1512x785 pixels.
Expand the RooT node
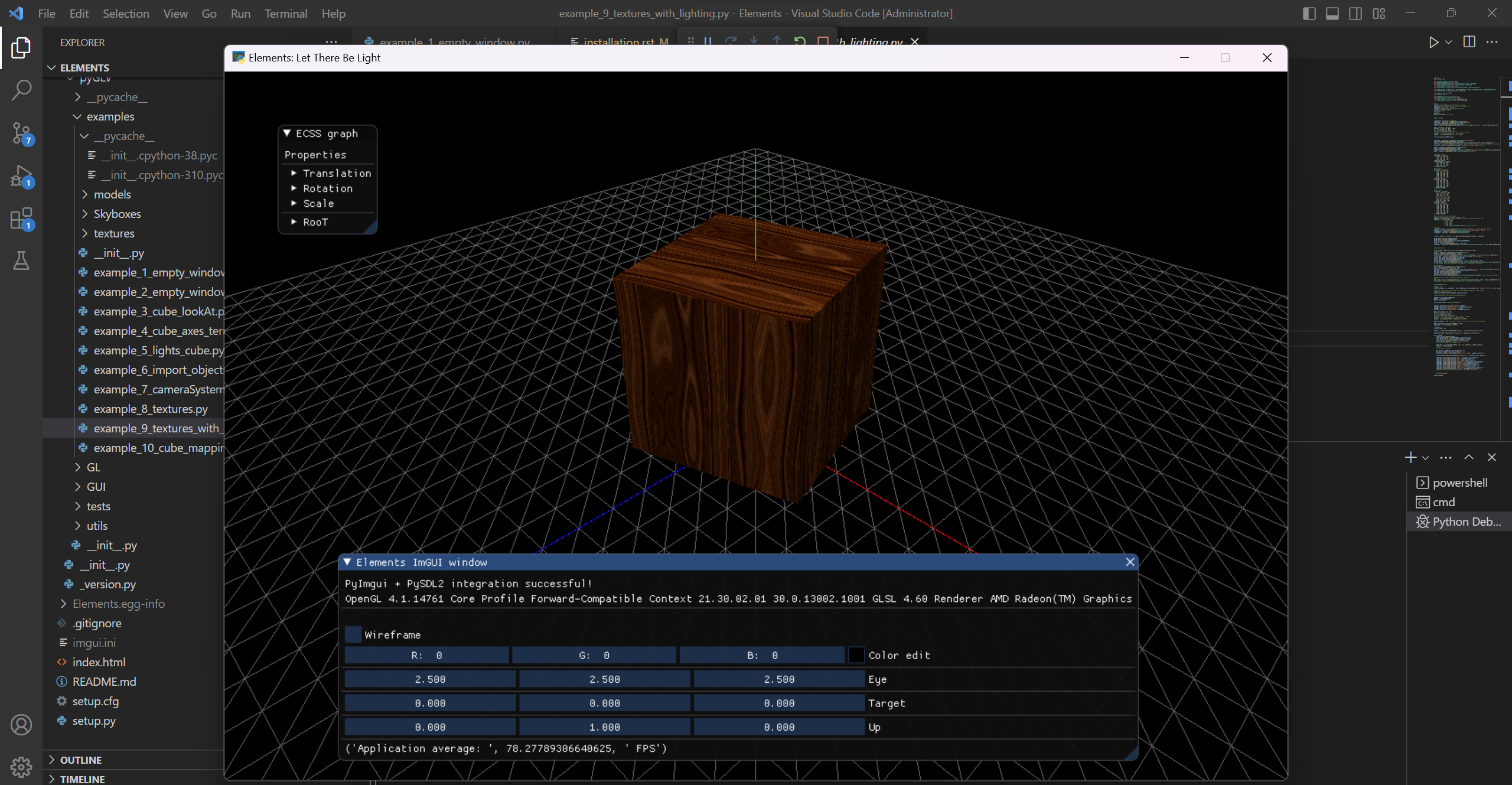click(x=294, y=222)
